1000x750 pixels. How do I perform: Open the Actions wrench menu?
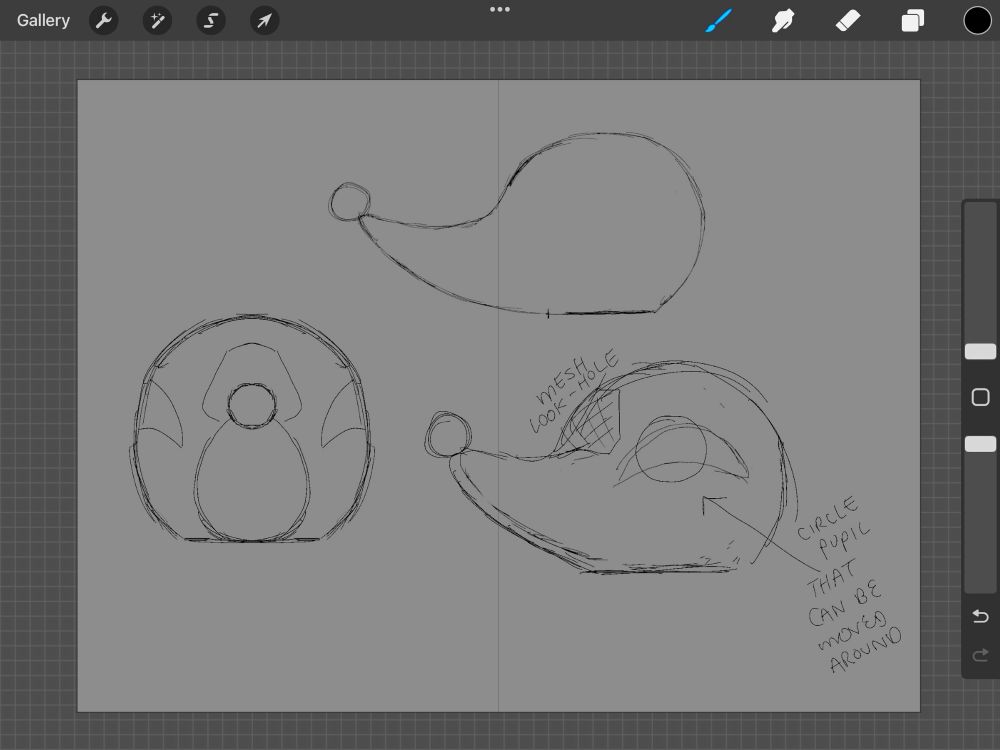coord(103,20)
